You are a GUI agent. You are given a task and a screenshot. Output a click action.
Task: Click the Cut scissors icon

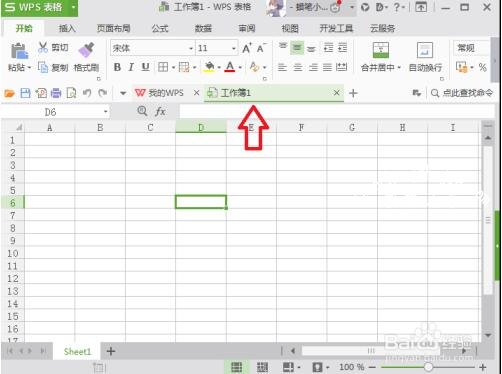coord(43,47)
